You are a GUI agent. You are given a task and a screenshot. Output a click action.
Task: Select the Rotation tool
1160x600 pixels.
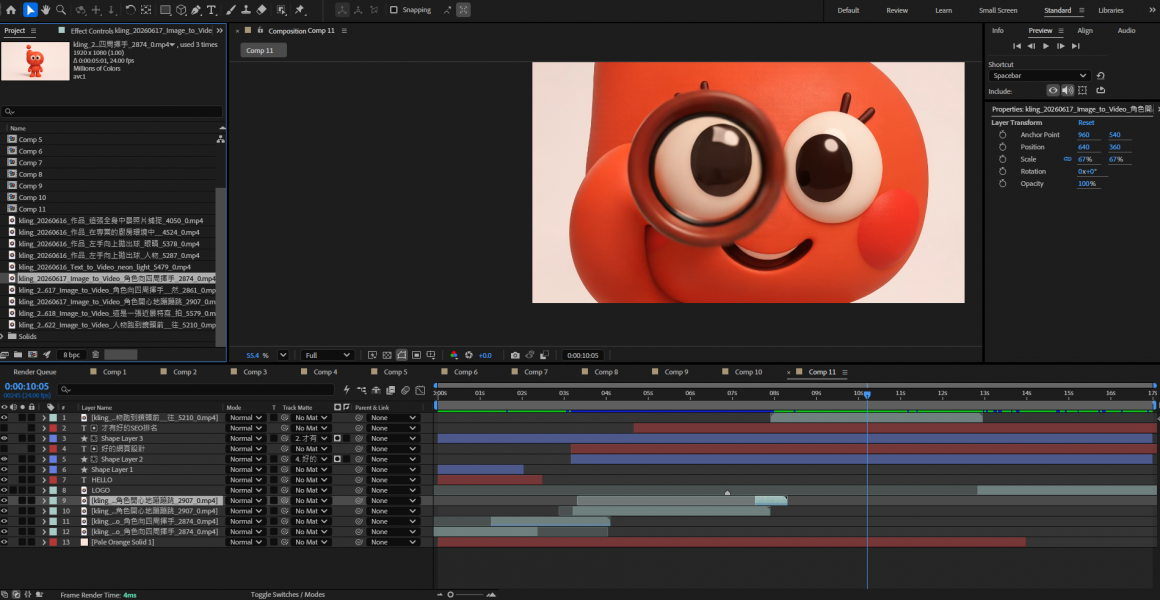point(130,10)
